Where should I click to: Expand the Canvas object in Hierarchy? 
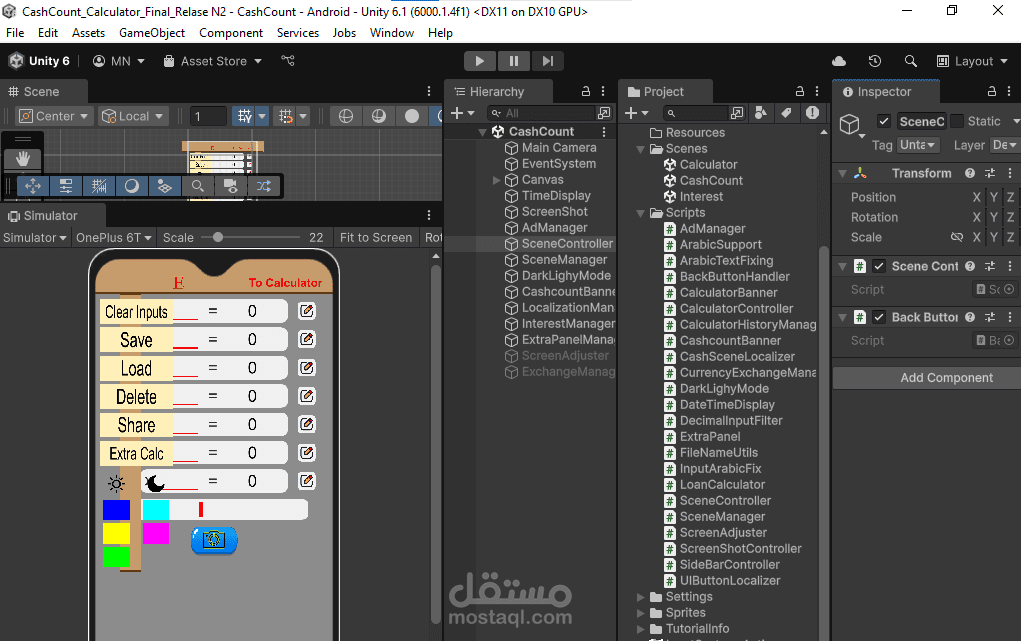496,180
